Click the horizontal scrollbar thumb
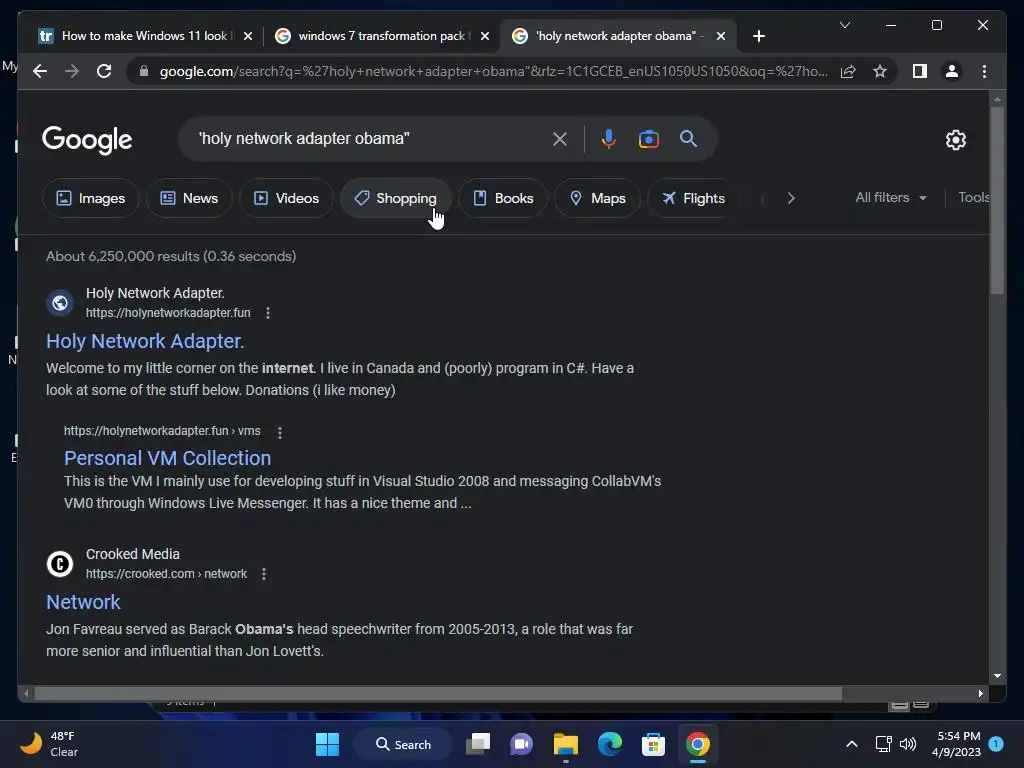 click(x=438, y=694)
